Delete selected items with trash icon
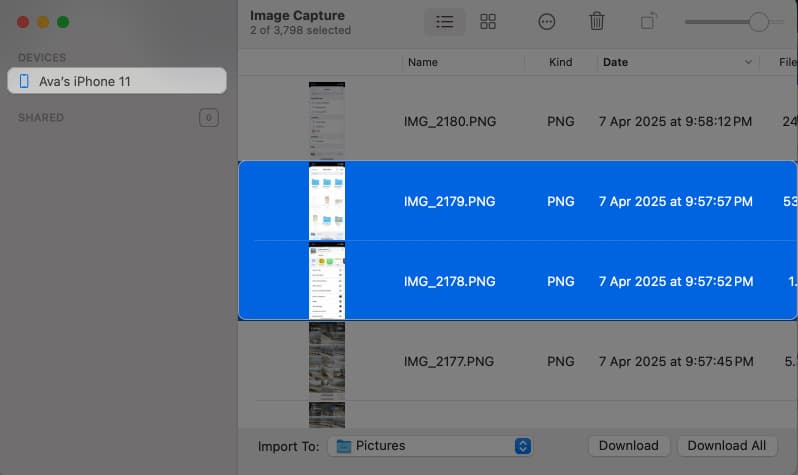 click(596, 21)
